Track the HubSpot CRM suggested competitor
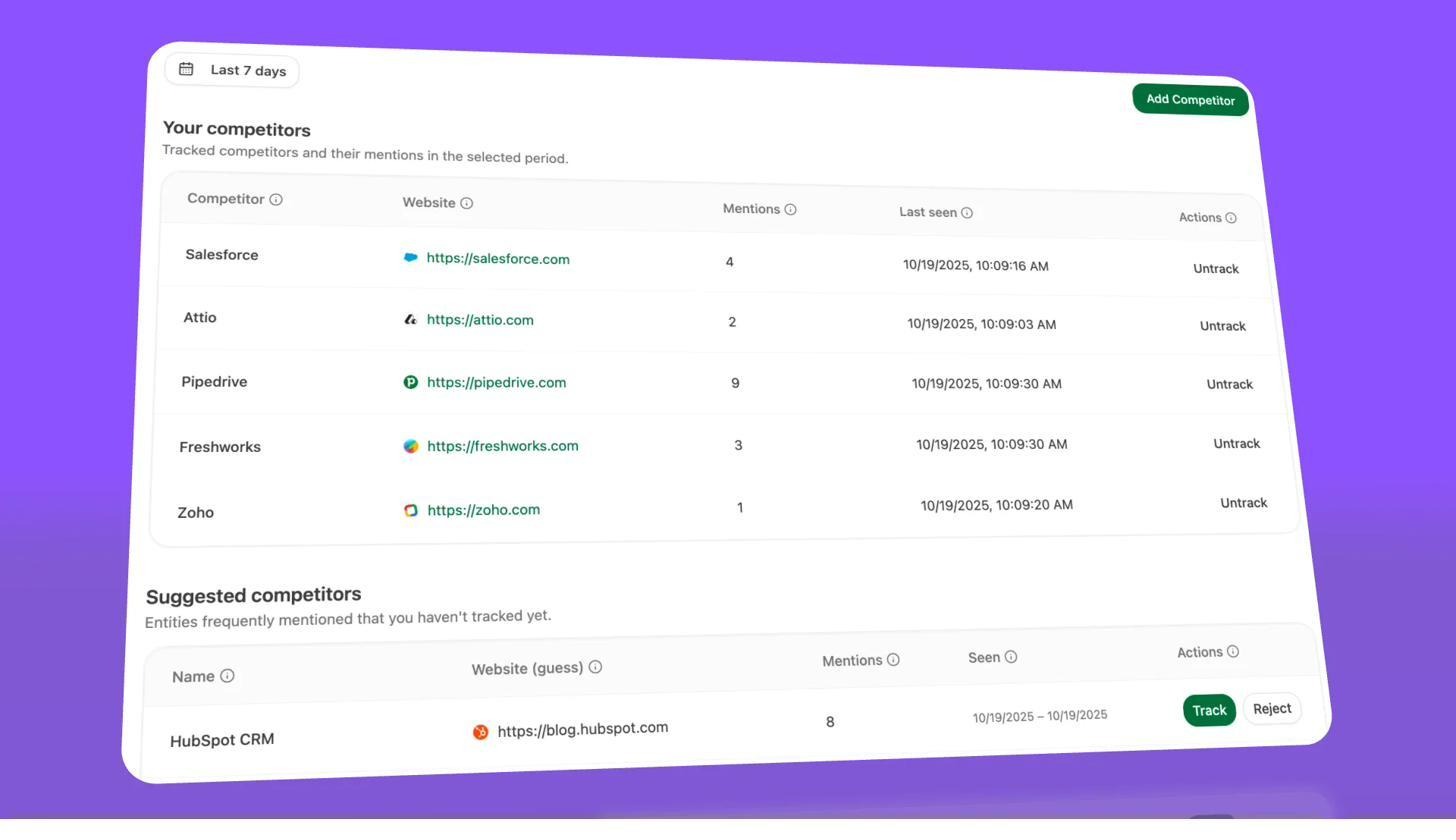Screen dimensions: 1456x840 point(1209,710)
